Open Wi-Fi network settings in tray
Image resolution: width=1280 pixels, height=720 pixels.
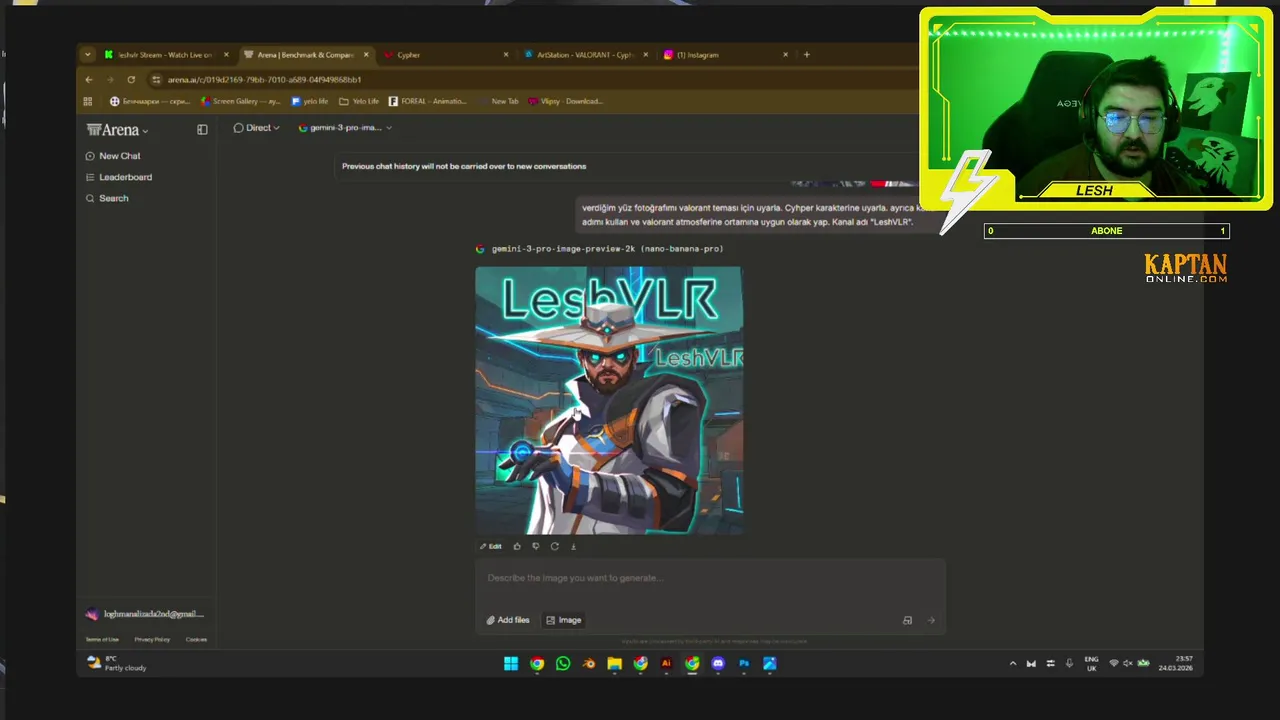(x=1113, y=663)
